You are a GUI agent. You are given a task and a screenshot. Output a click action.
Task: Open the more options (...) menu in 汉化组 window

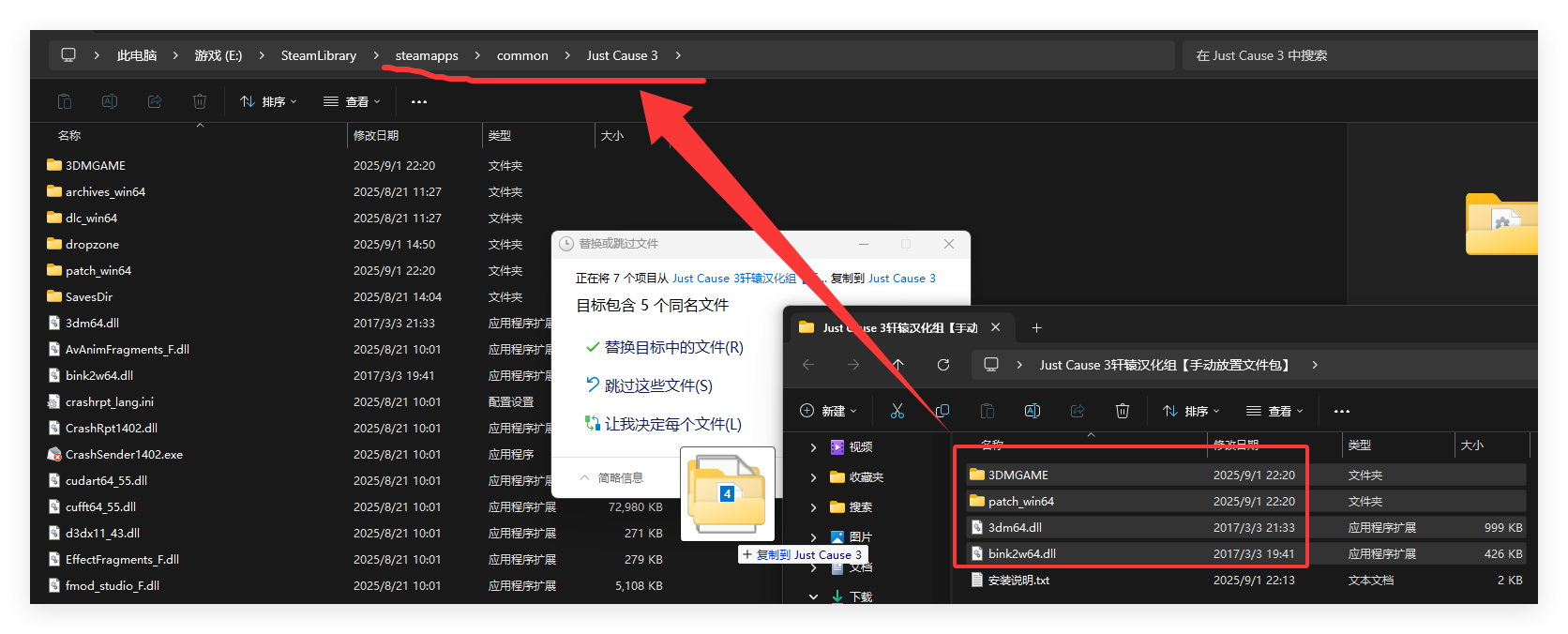1342,411
